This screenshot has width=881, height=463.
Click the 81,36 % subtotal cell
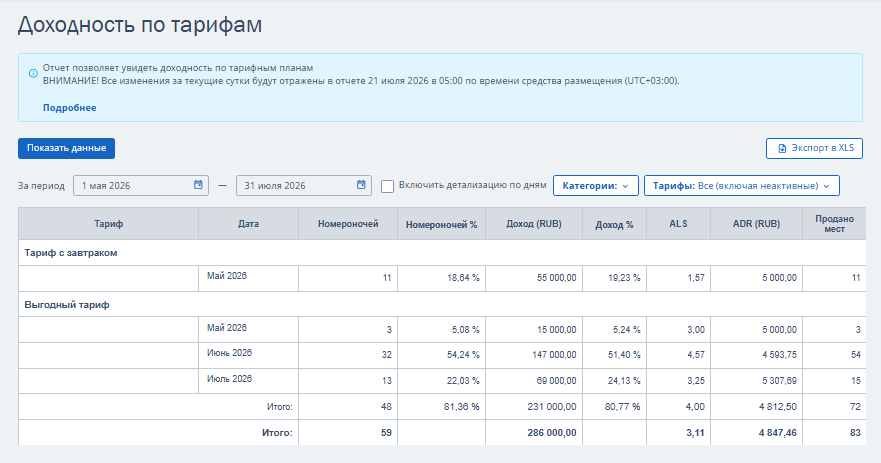(442, 407)
